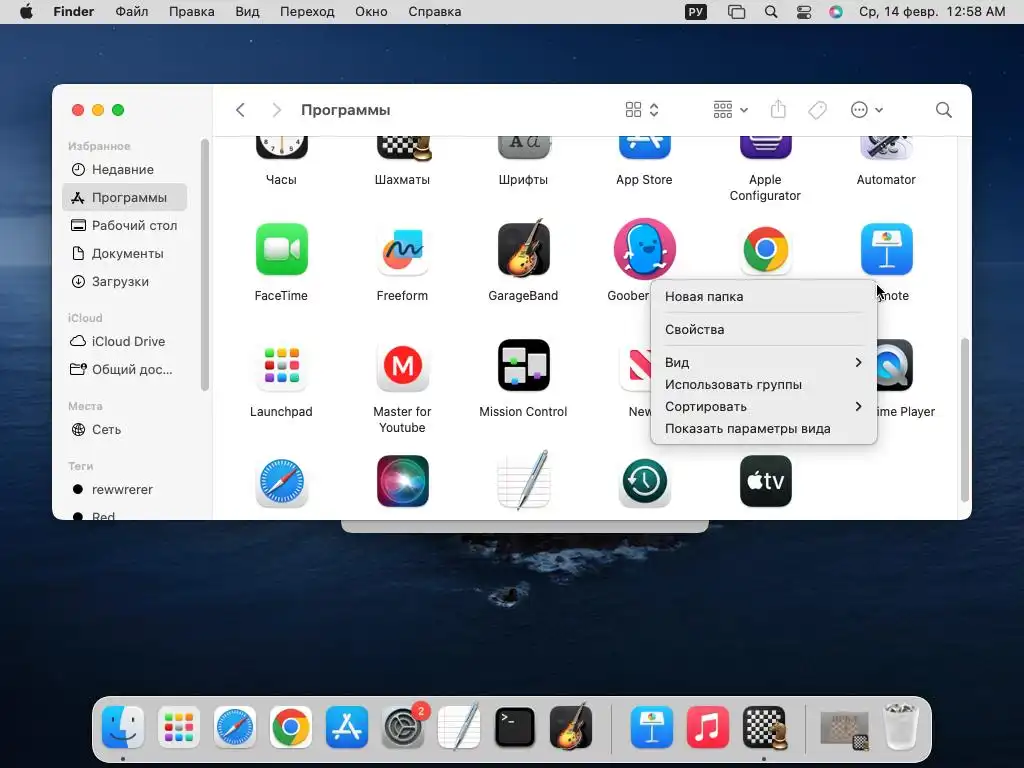The image size is (1024, 768).
Task: Open Недавние in the sidebar
Action: [x=125, y=170]
